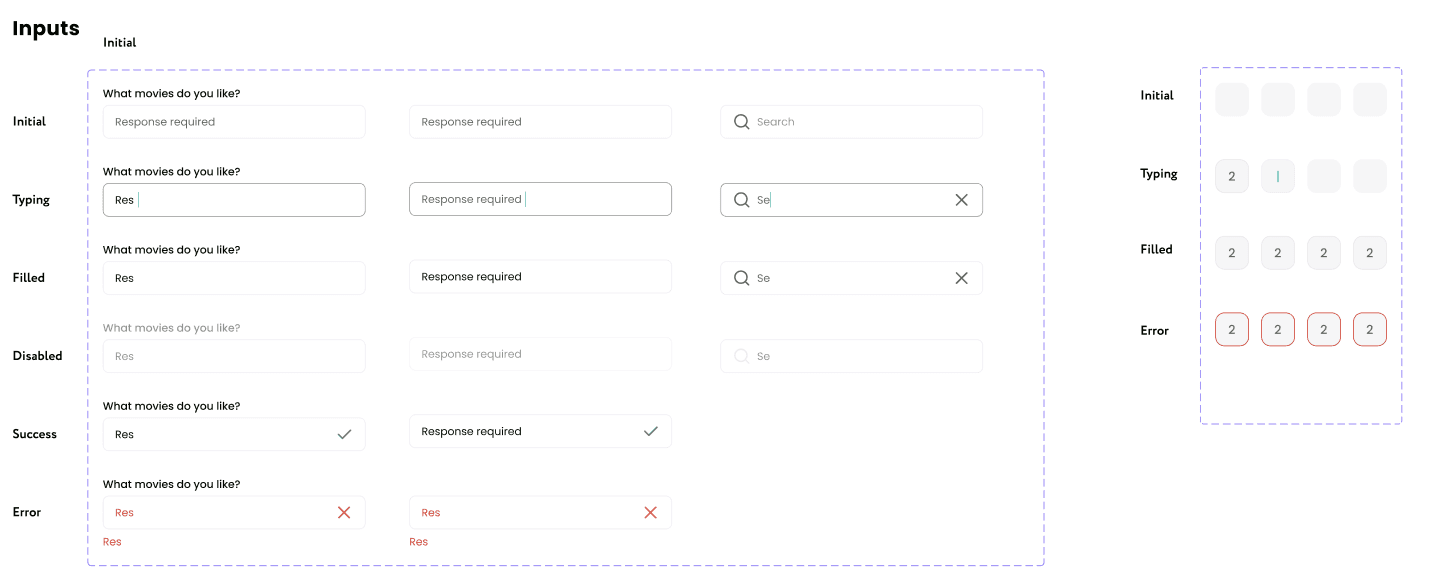Click the last empty code box in Typing row
This screenshot has height=586, width=1430.
coord(1370,176)
